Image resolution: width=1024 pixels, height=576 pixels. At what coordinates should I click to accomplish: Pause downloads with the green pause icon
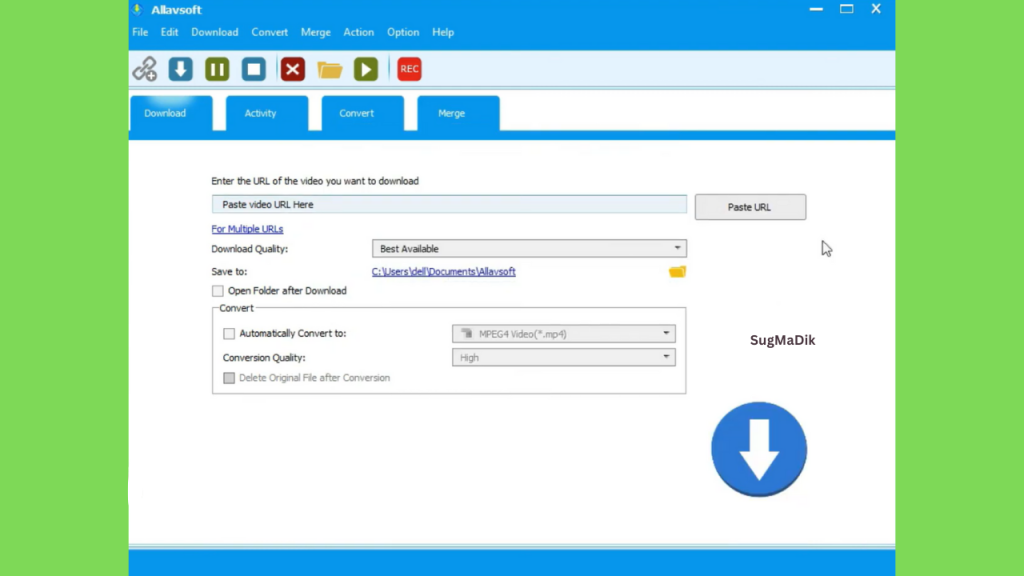click(217, 69)
